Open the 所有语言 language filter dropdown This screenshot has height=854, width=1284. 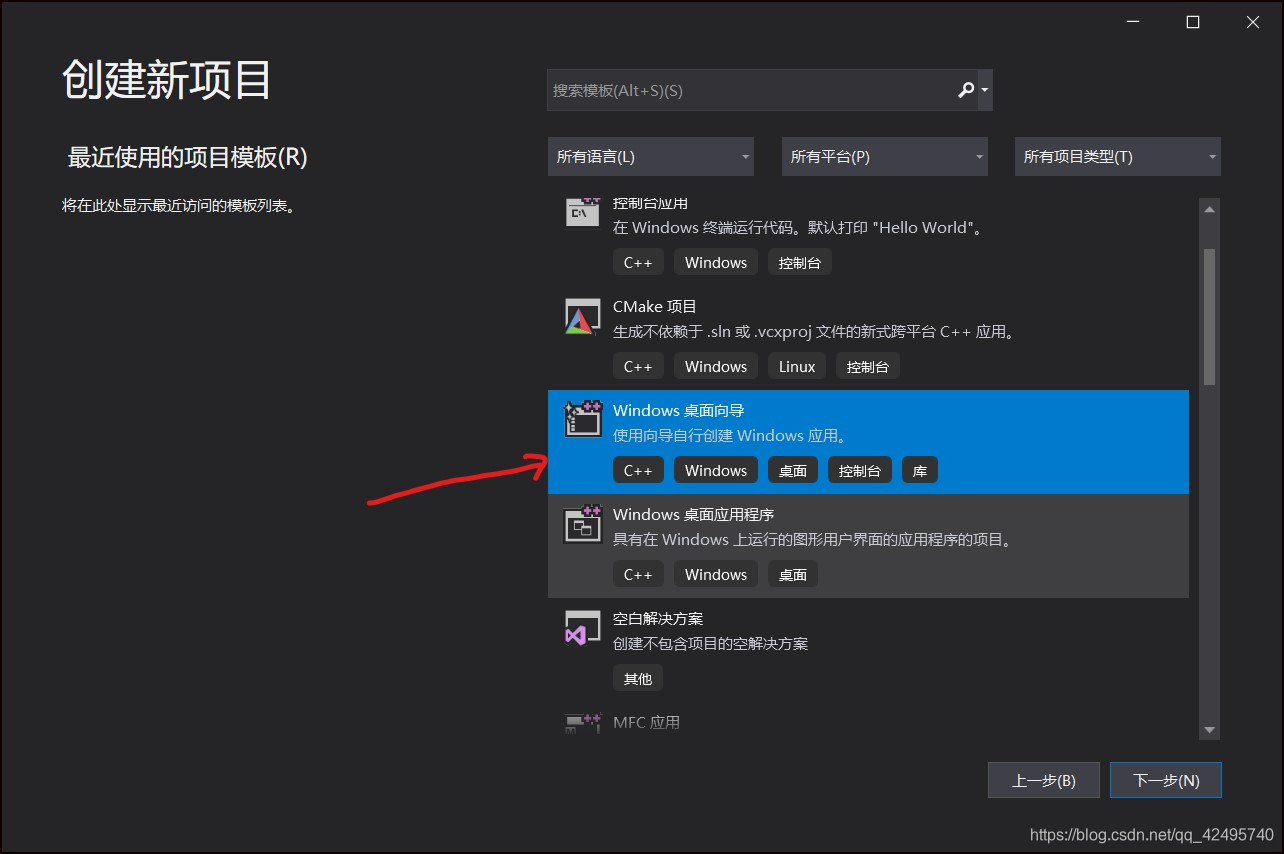[x=651, y=157]
